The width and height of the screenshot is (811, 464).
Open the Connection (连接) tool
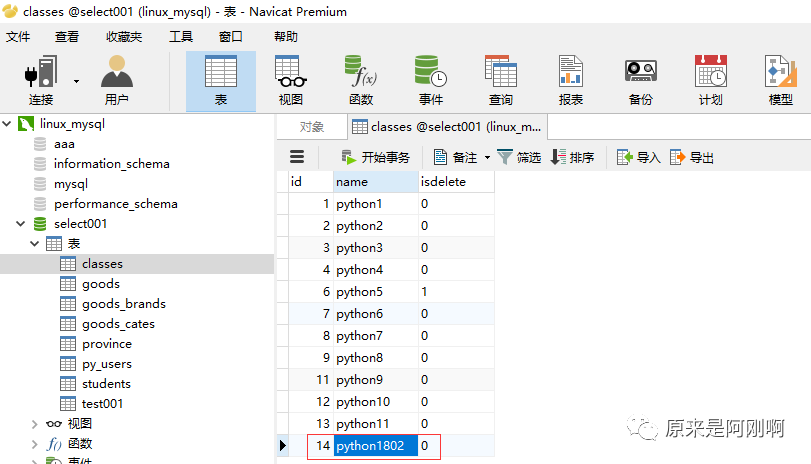pos(41,80)
